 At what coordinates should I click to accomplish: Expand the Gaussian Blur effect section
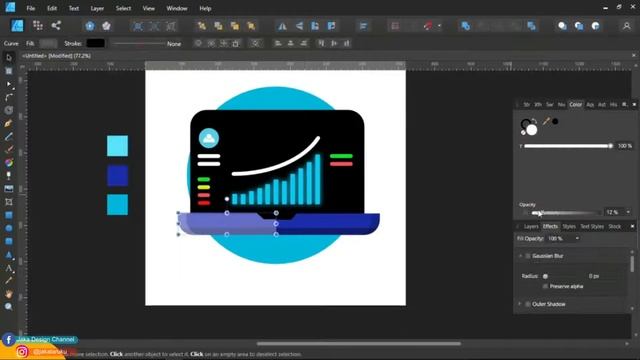pyautogui.click(x=520, y=256)
